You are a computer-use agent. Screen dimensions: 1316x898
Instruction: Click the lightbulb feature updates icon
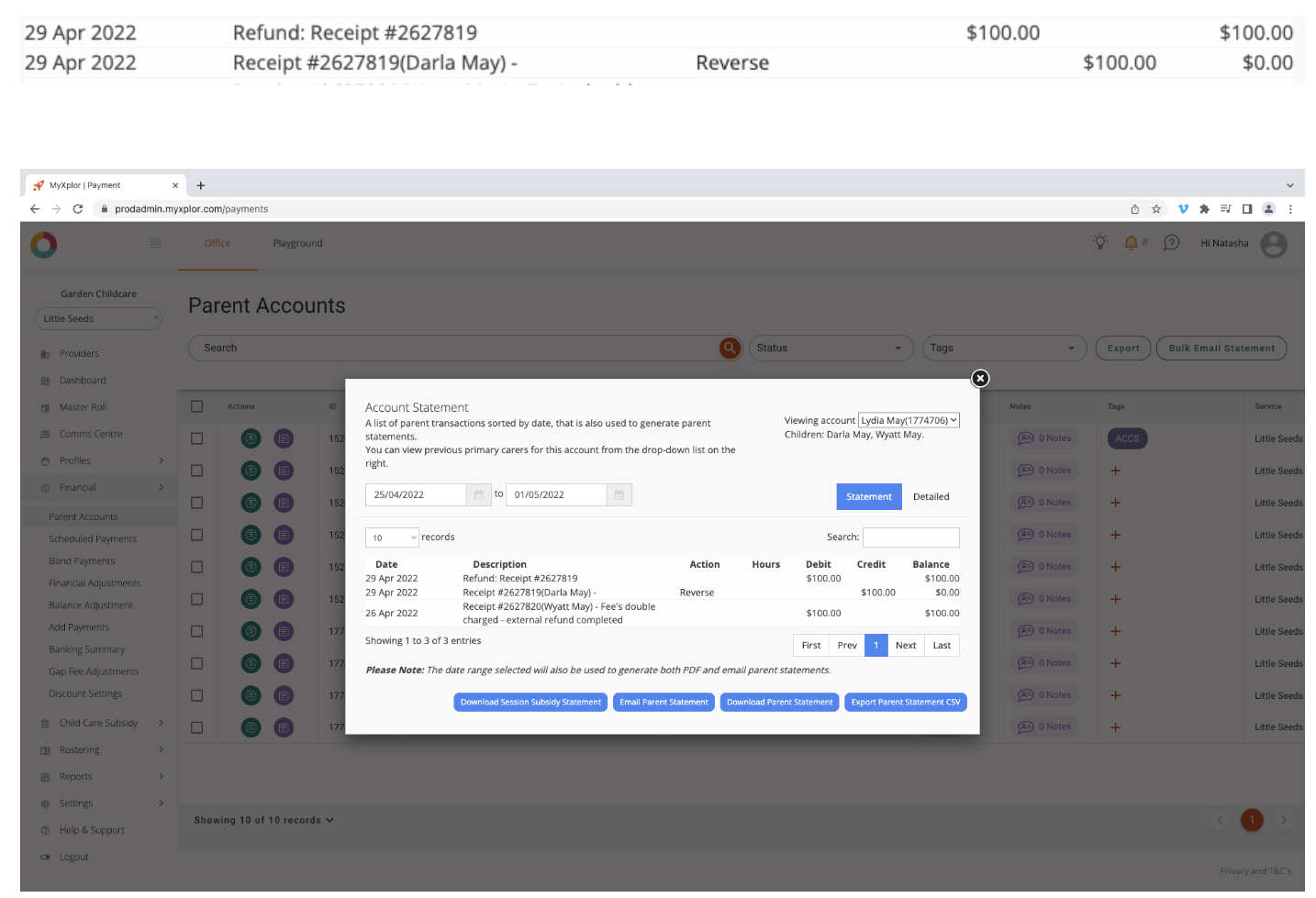click(x=1099, y=242)
